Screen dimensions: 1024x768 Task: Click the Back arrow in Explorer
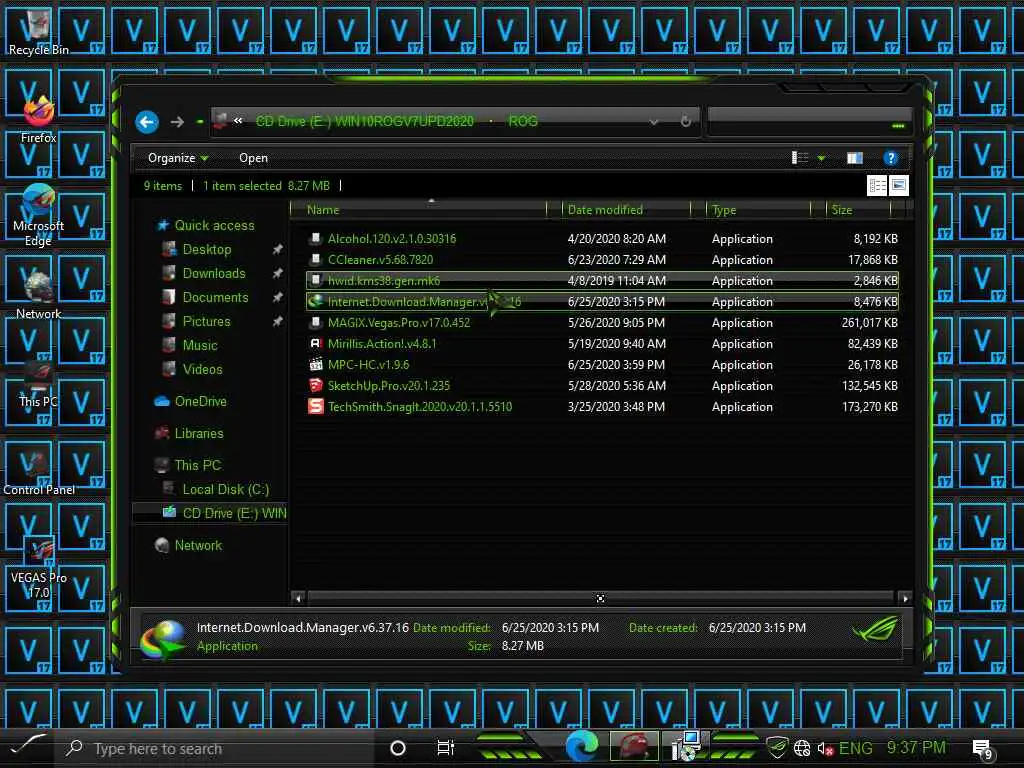(147, 122)
